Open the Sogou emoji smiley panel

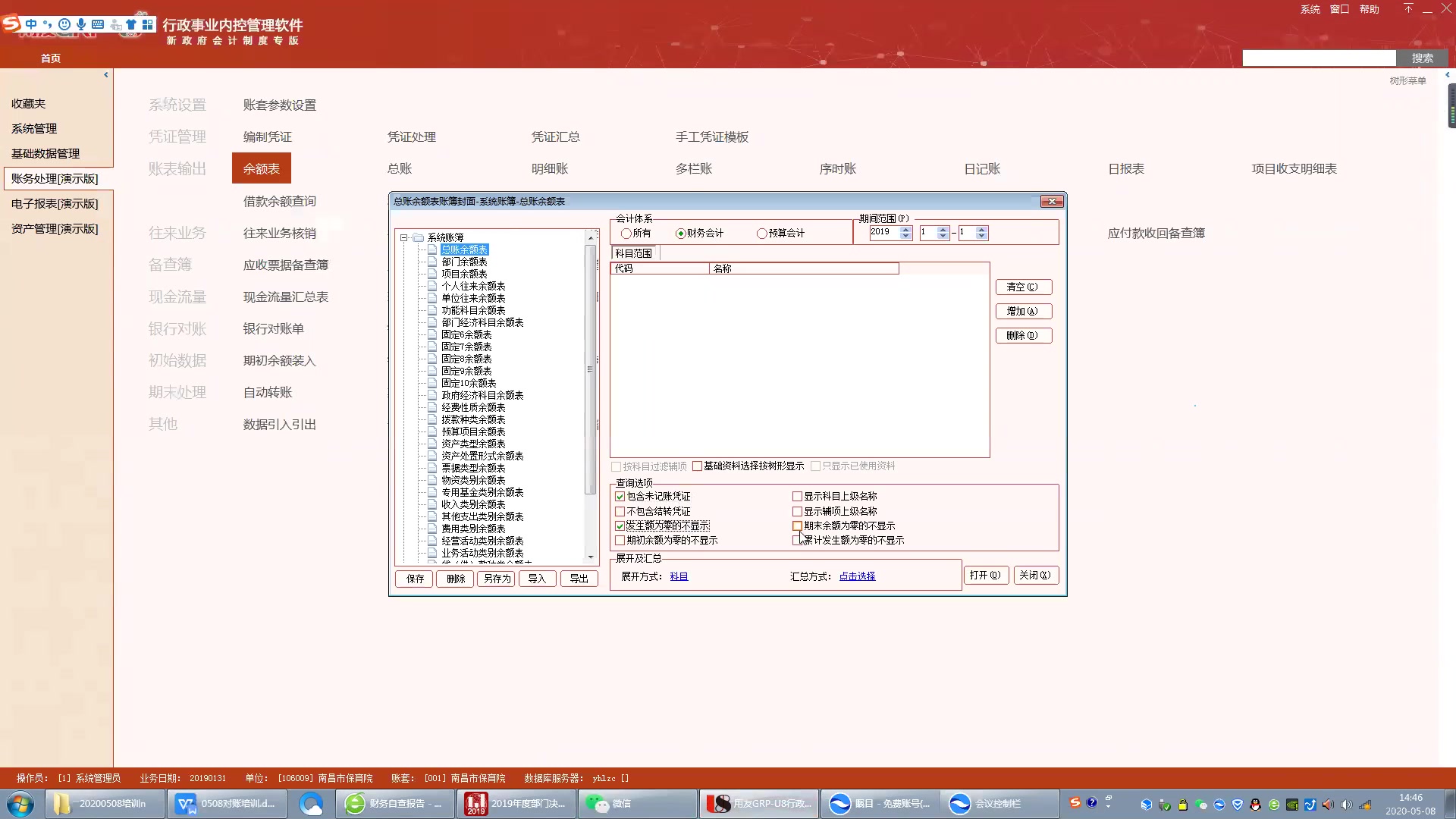click(64, 24)
